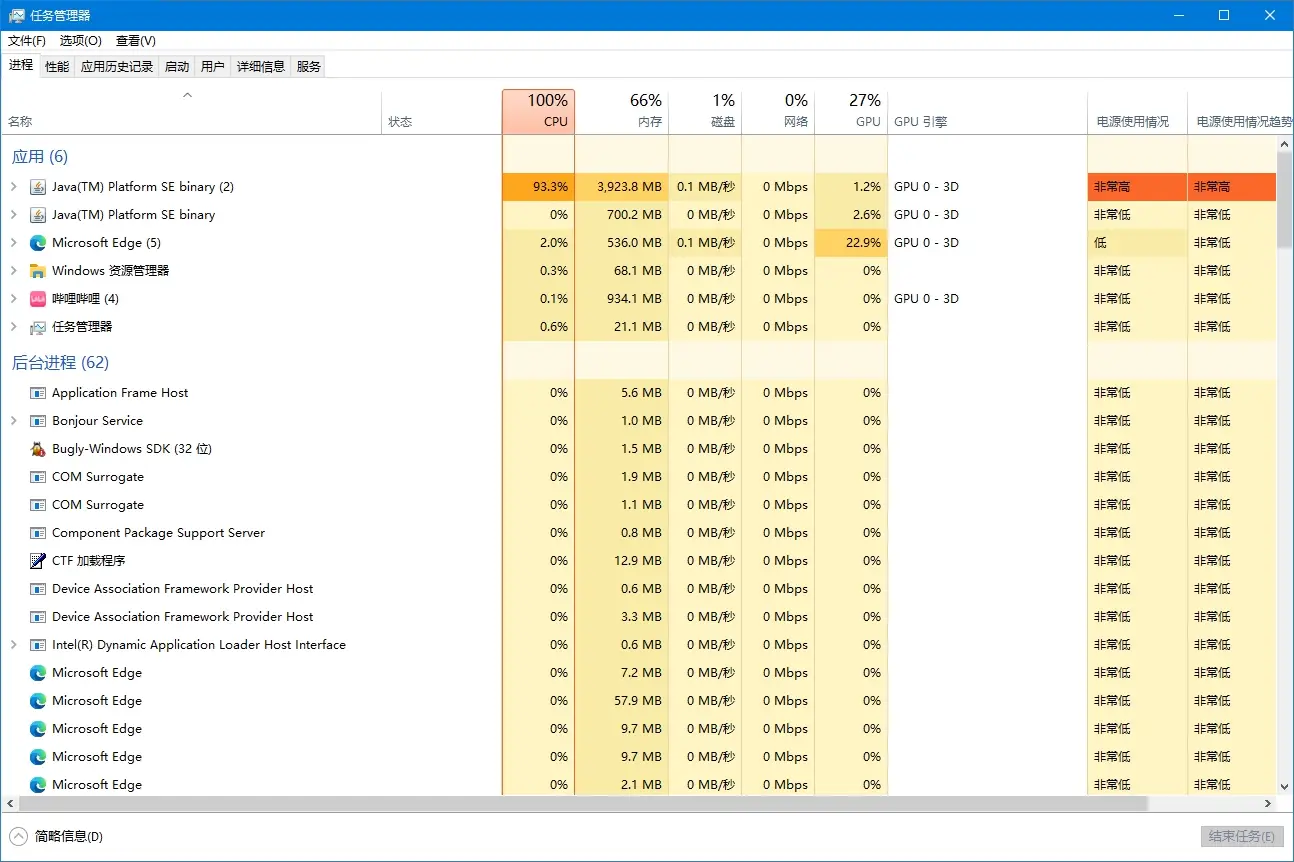The height and width of the screenshot is (862, 1294).
Task: Click the Component Package Support Server icon
Action: click(x=38, y=533)
